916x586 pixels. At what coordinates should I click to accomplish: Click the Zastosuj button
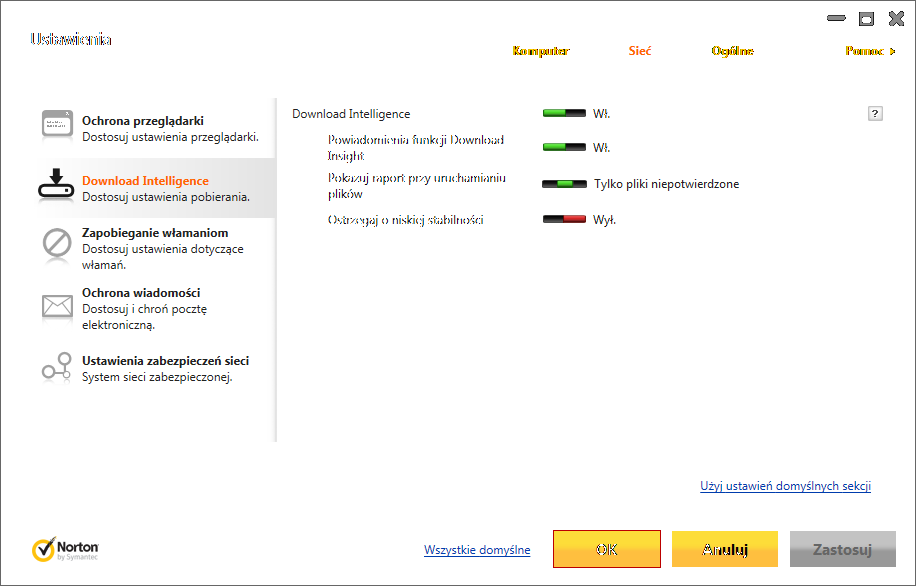click(x=842, y=549)
